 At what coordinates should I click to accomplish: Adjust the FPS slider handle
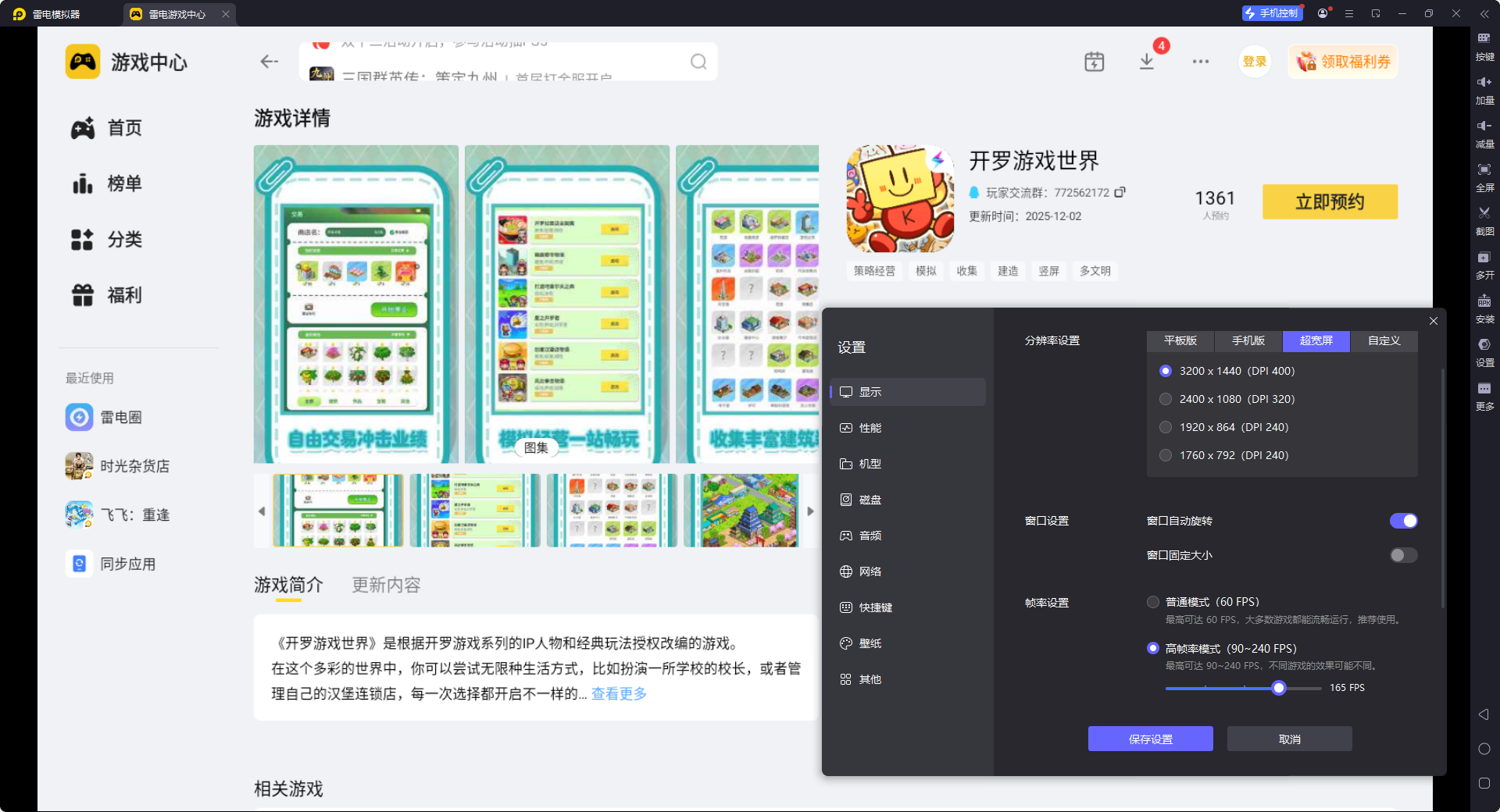pyautogui.click(x=1278, y=688)
